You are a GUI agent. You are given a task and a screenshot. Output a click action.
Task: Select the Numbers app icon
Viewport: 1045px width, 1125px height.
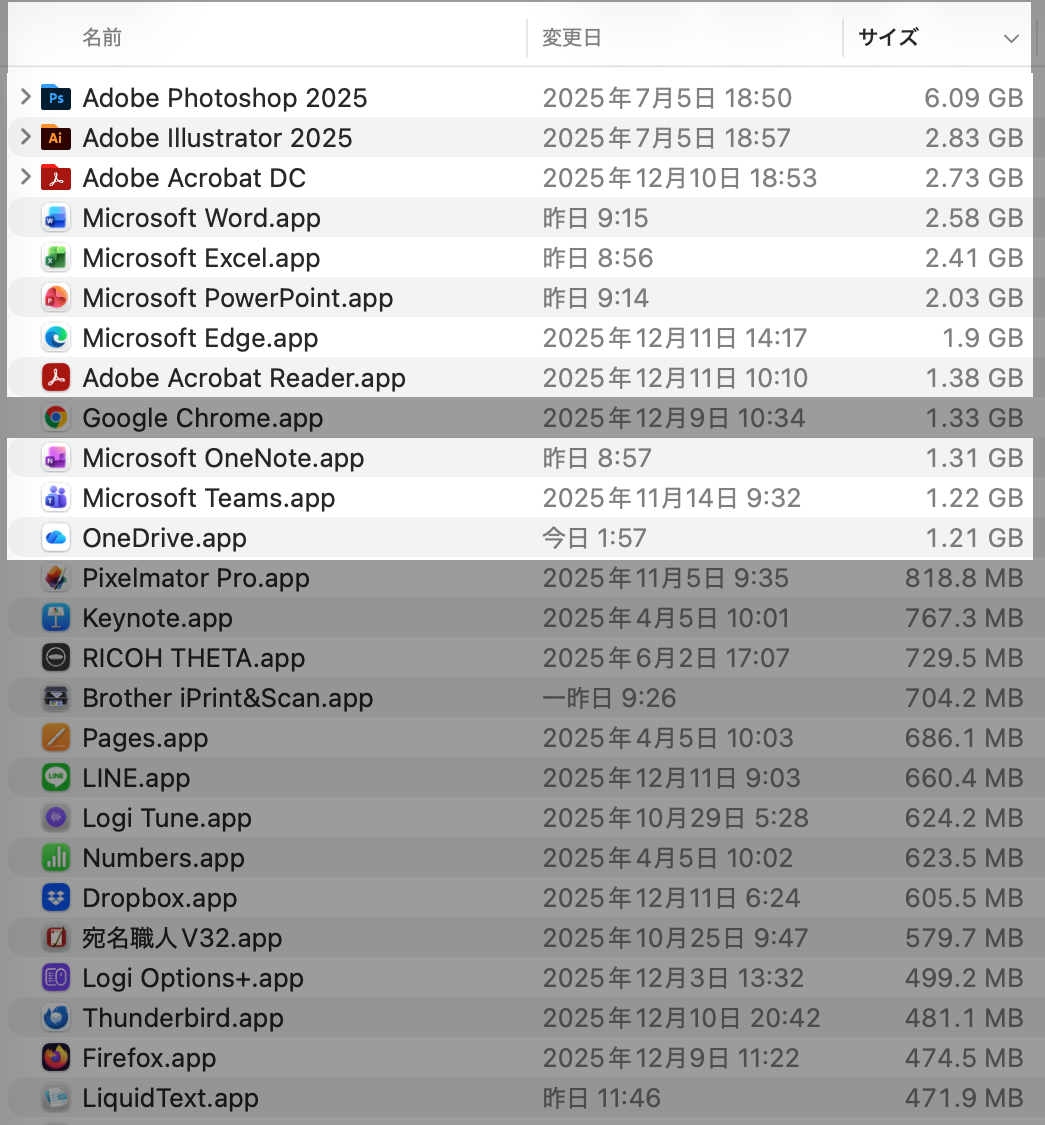point(56,858)
